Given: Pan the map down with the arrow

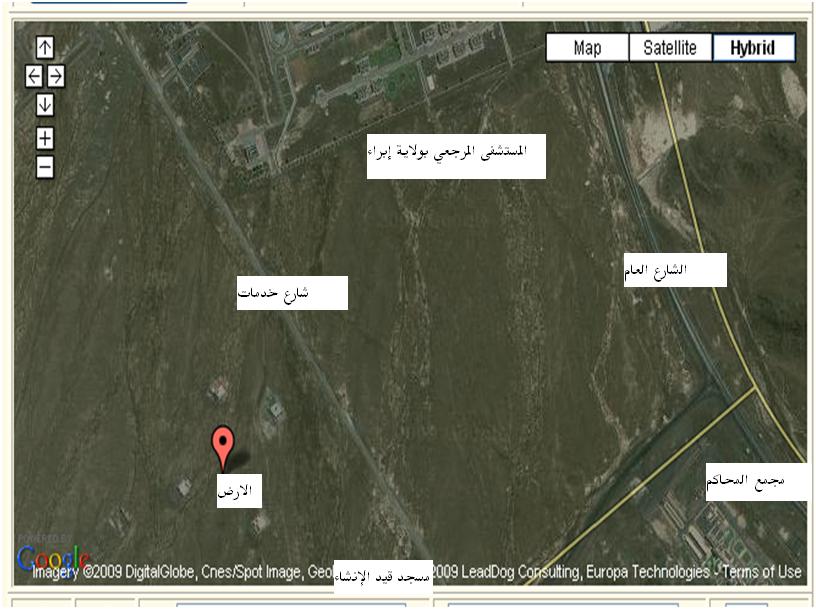Looking at the screenshot, I should pyautogui.click(x=45, y=105).
